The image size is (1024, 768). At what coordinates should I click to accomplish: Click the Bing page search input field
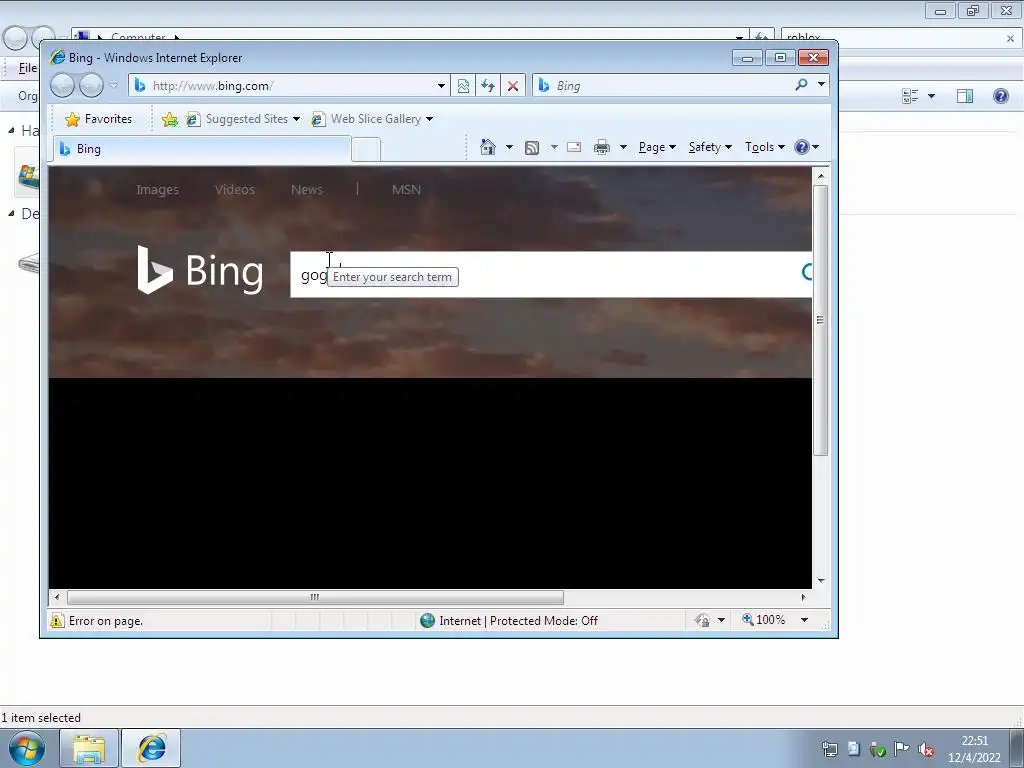click(542, 274)
